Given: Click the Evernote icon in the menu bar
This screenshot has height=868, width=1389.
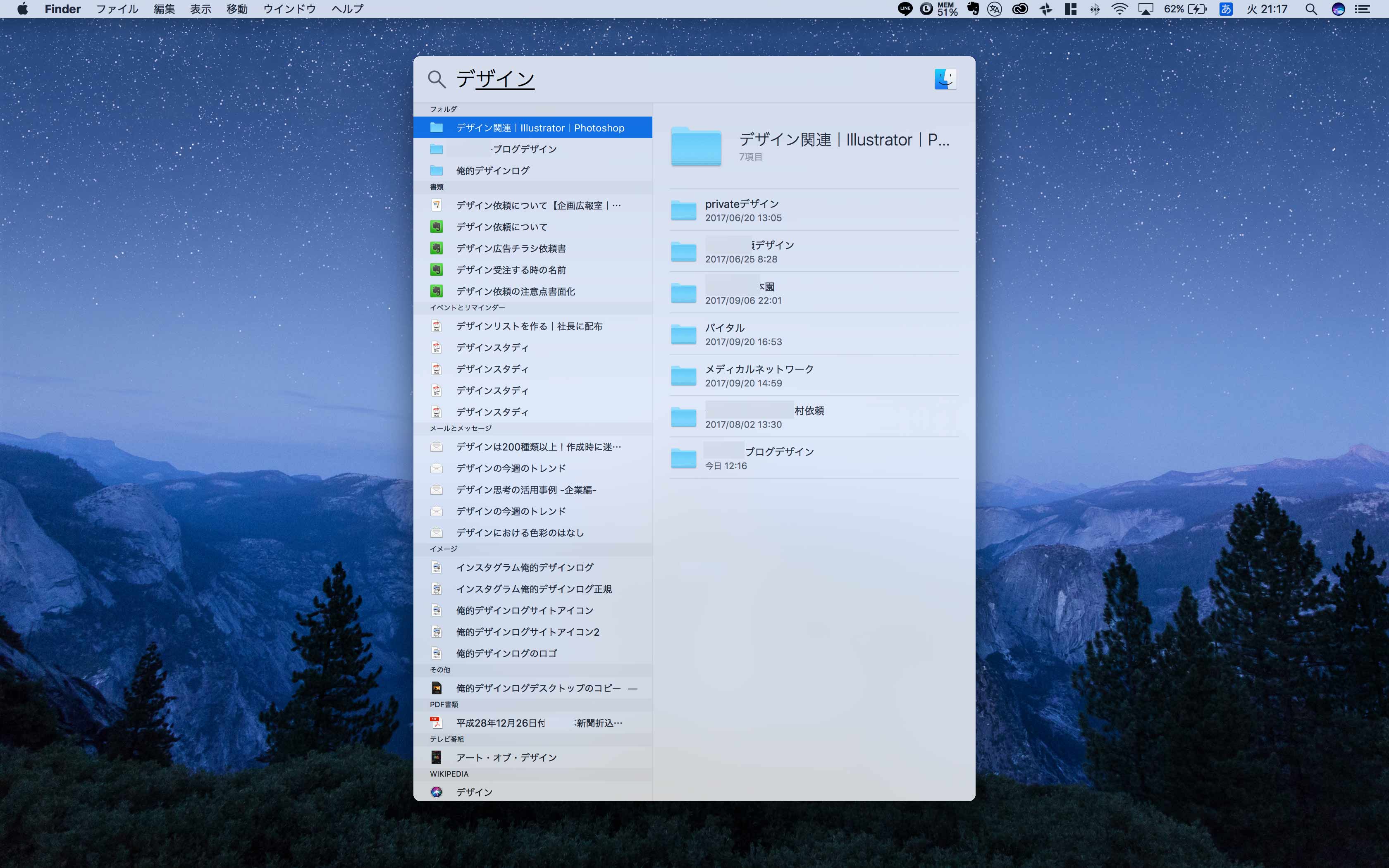Looking at the screenshot, I should pos(973,9).
